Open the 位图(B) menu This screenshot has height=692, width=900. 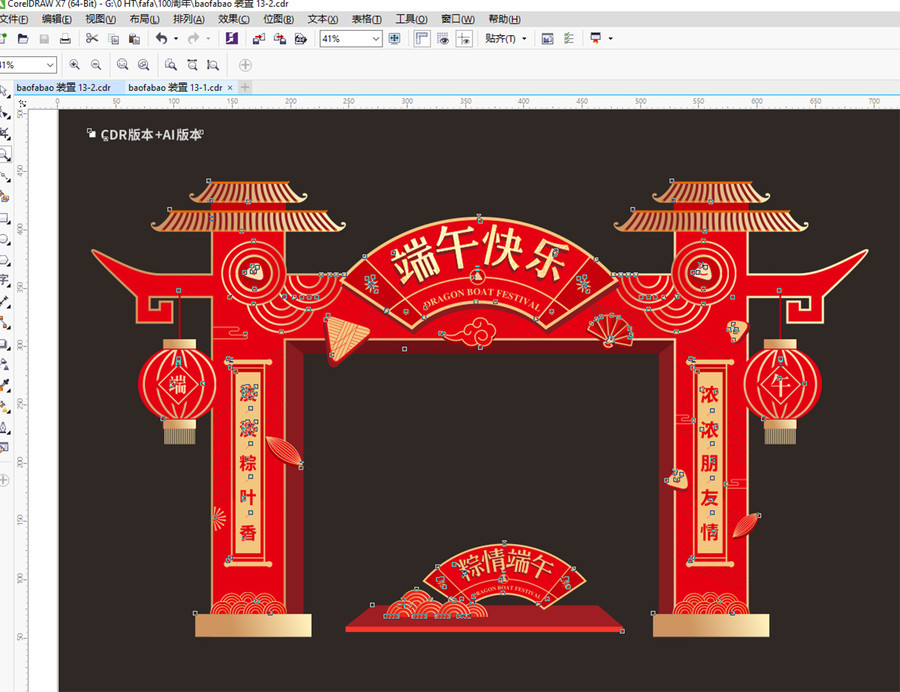pyautogui.click(x=278, y=19)
